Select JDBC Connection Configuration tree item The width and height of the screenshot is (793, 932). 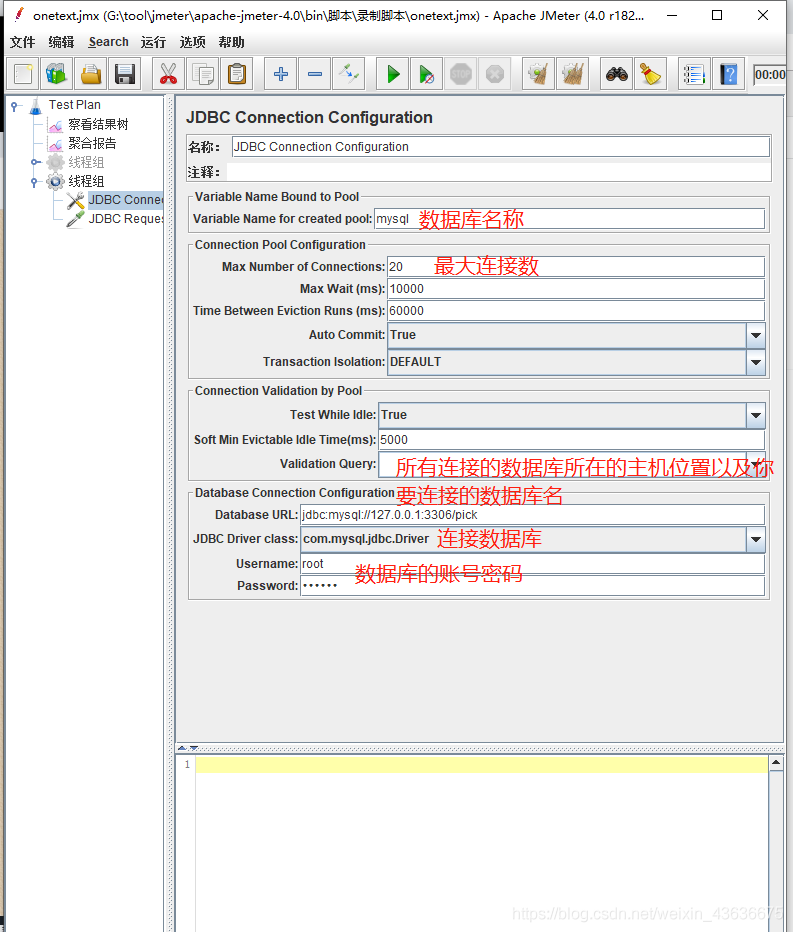click(x=125, y=200)
